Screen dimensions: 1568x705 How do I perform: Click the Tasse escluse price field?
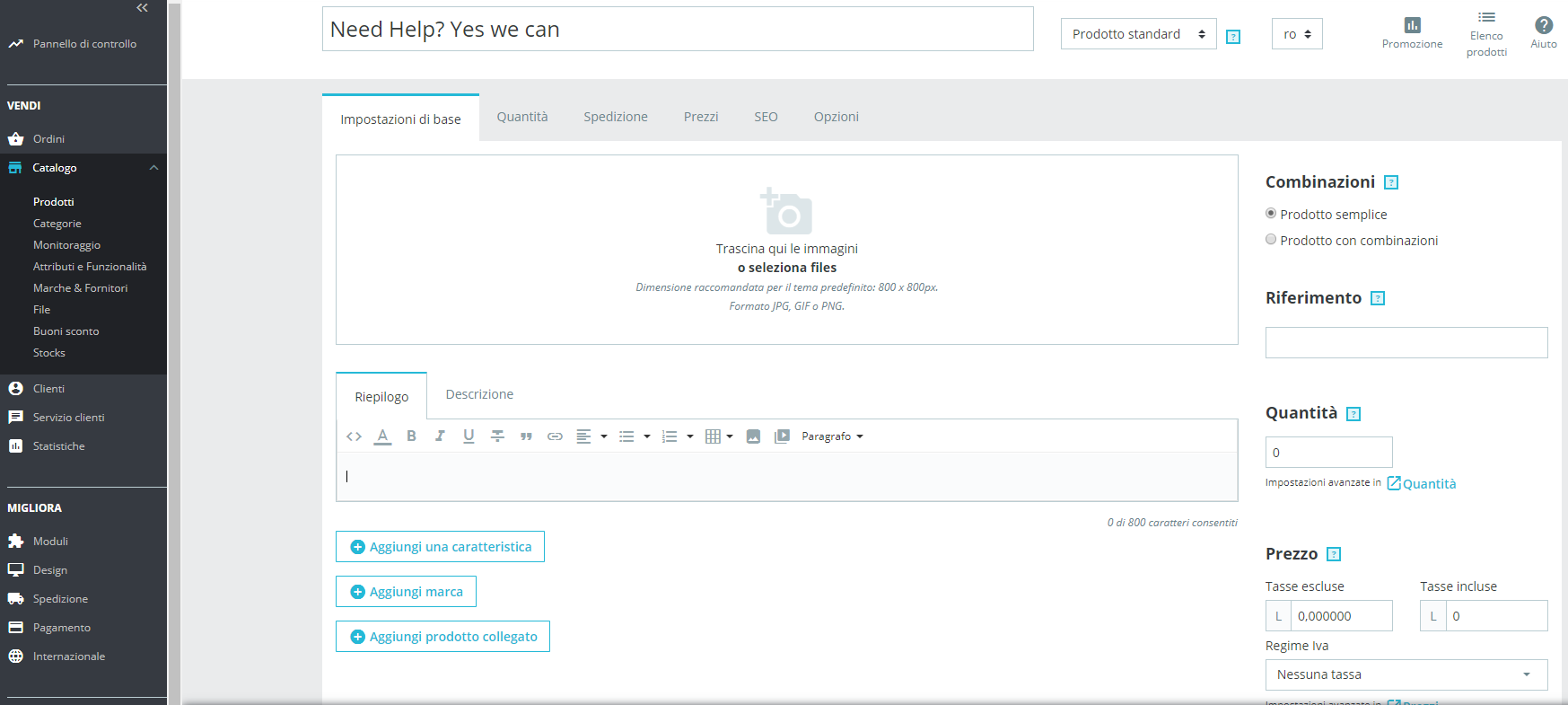[x=1341, y=616]
